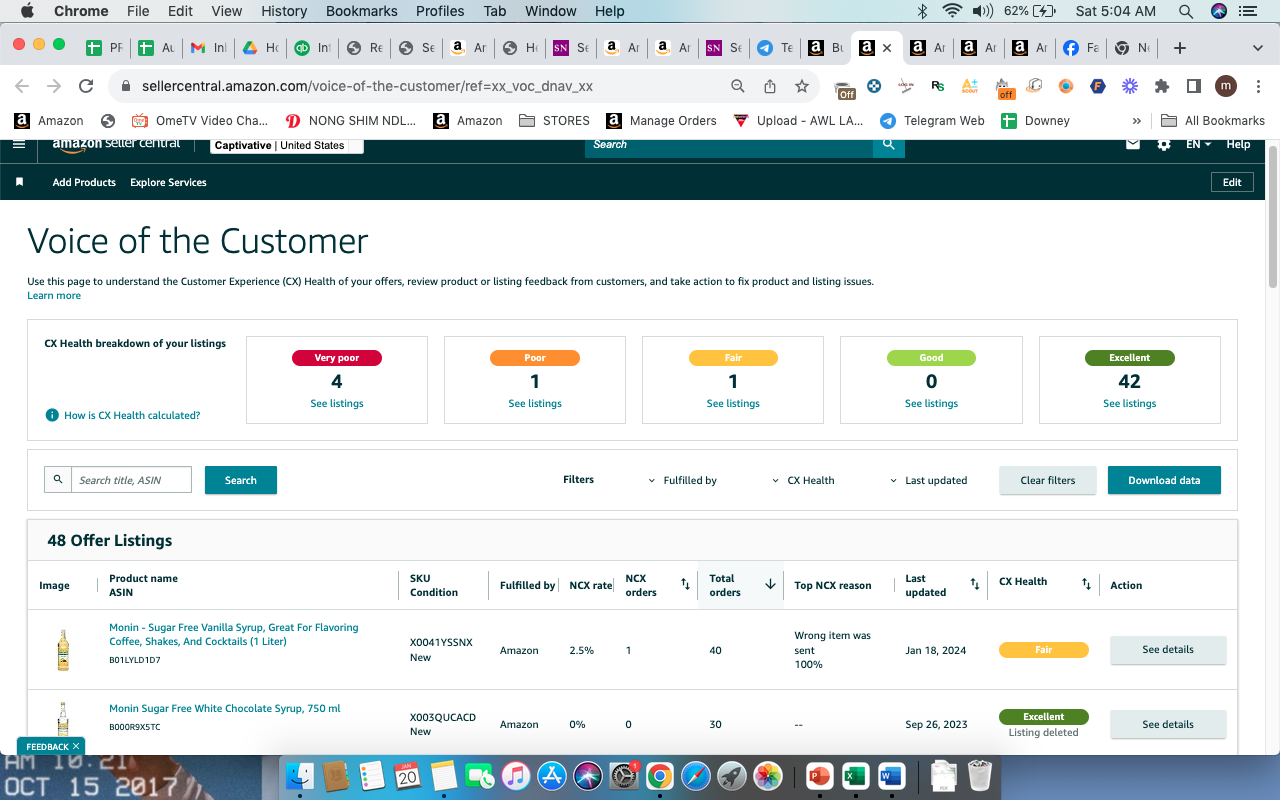Screen dimensions: 1280x800
Task: Open Chrome's three-dot menu
Action: click(x=1257, y=86)
